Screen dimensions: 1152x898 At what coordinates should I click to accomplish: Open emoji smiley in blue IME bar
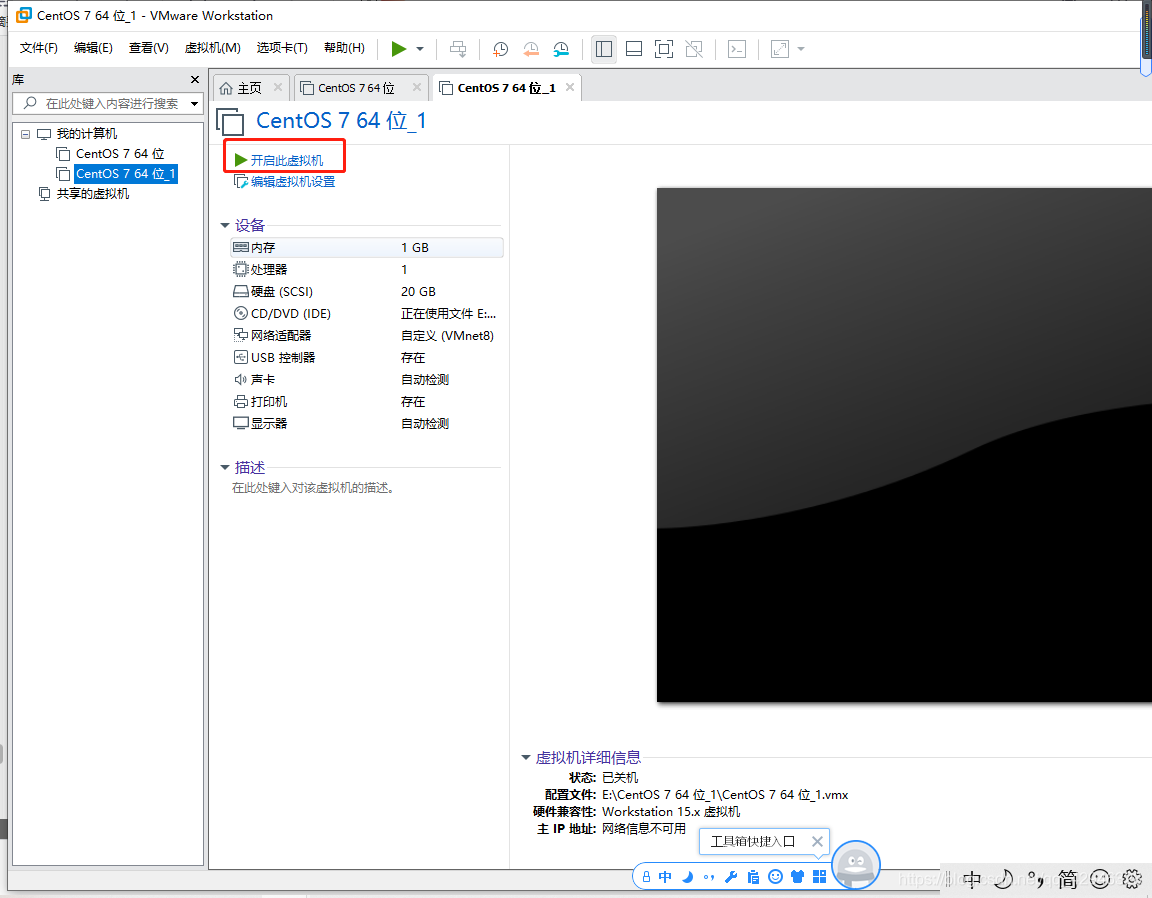click(775, 877)
